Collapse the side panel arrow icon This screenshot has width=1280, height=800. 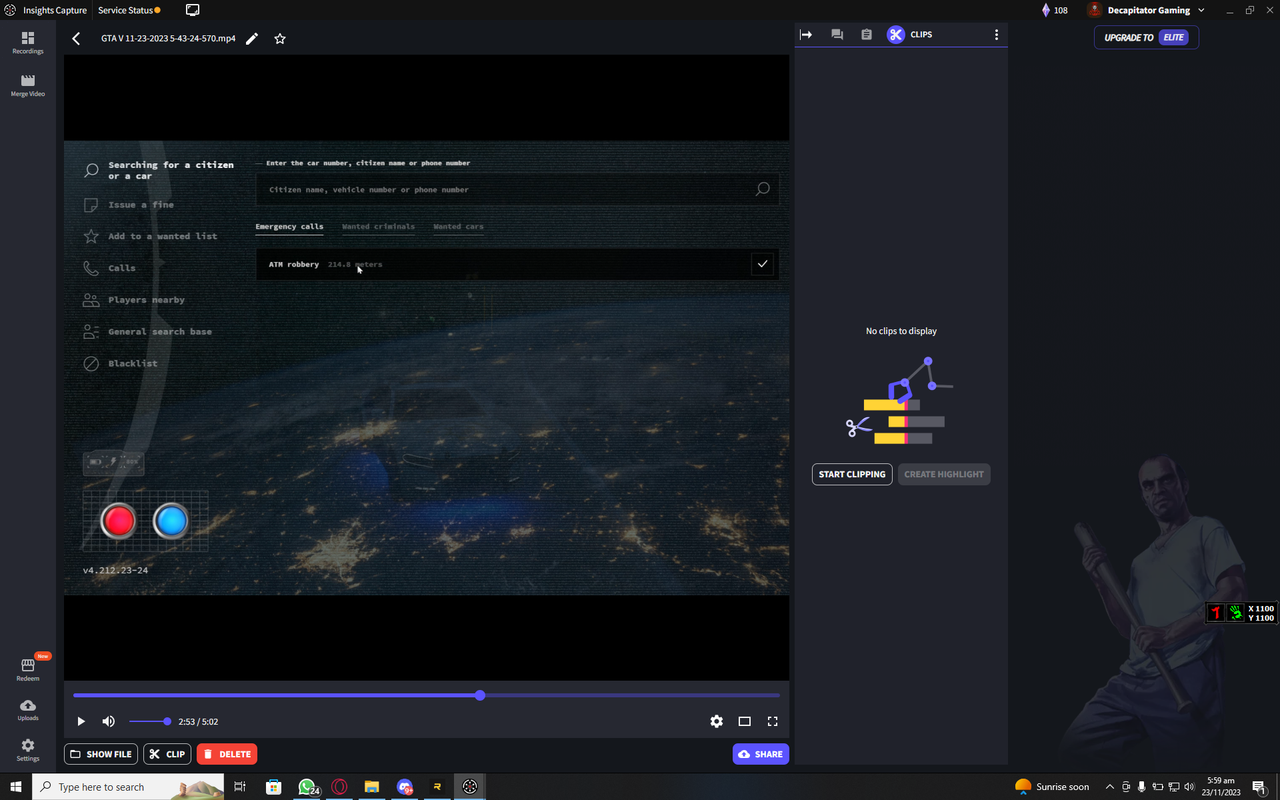[806, 34]
